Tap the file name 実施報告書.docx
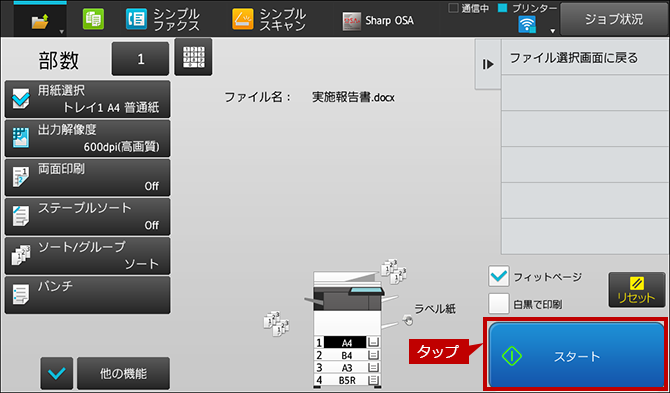670x393 pixels. click(353, 97)
